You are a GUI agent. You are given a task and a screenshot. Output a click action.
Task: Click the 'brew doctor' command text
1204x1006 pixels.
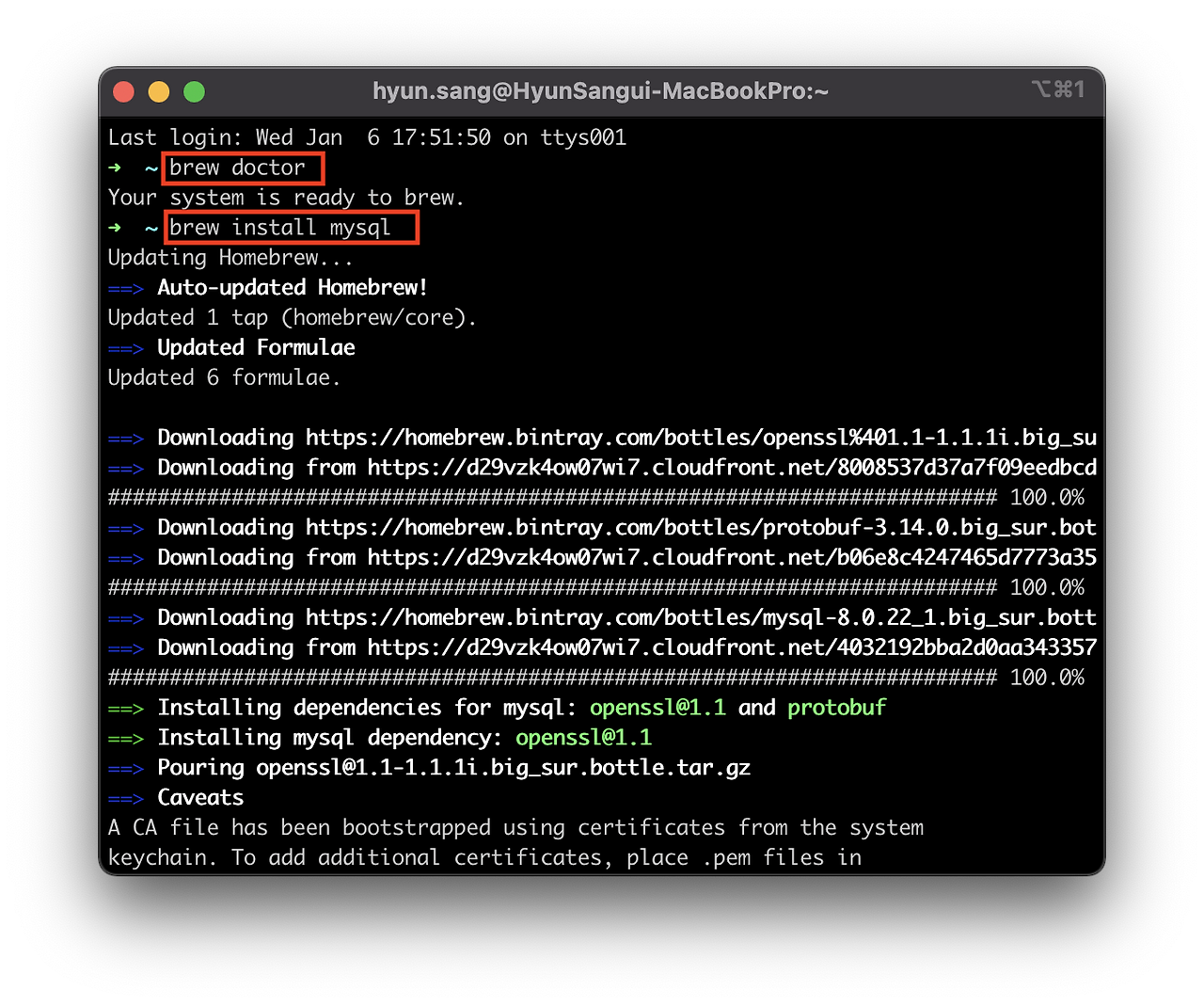(237, 168)
